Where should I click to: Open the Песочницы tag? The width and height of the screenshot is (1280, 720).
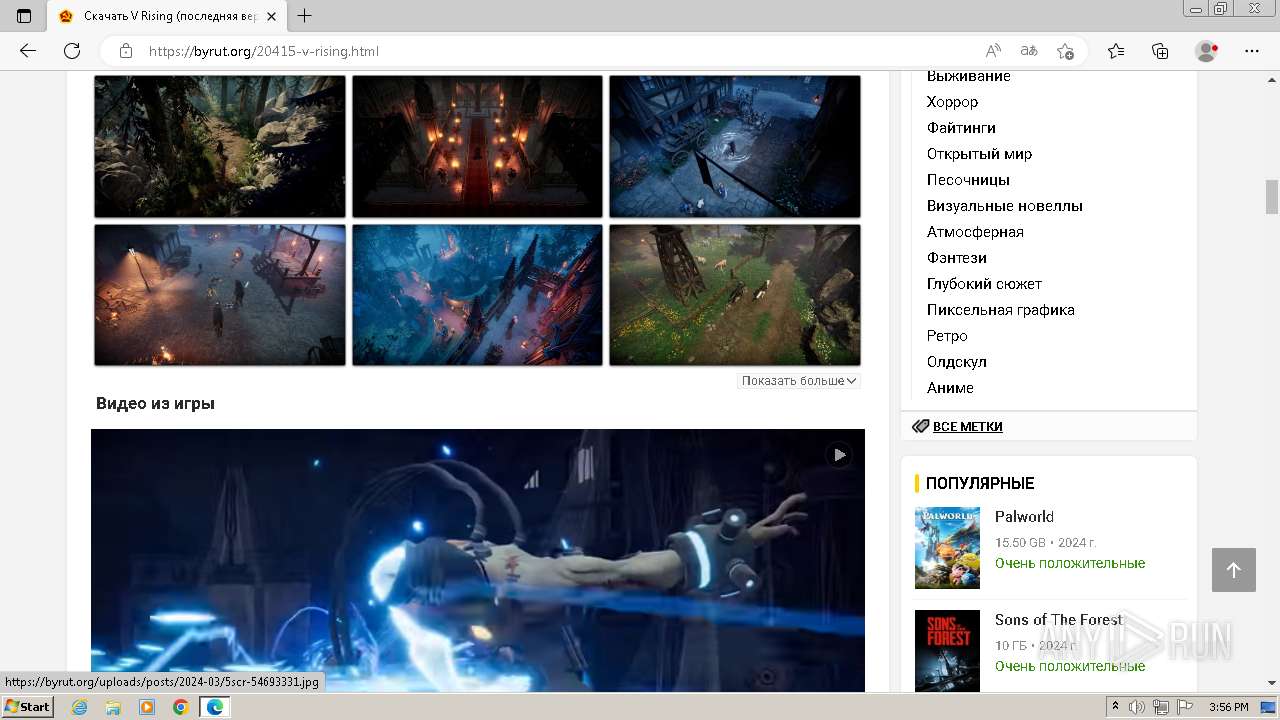(x=968, y=180)
